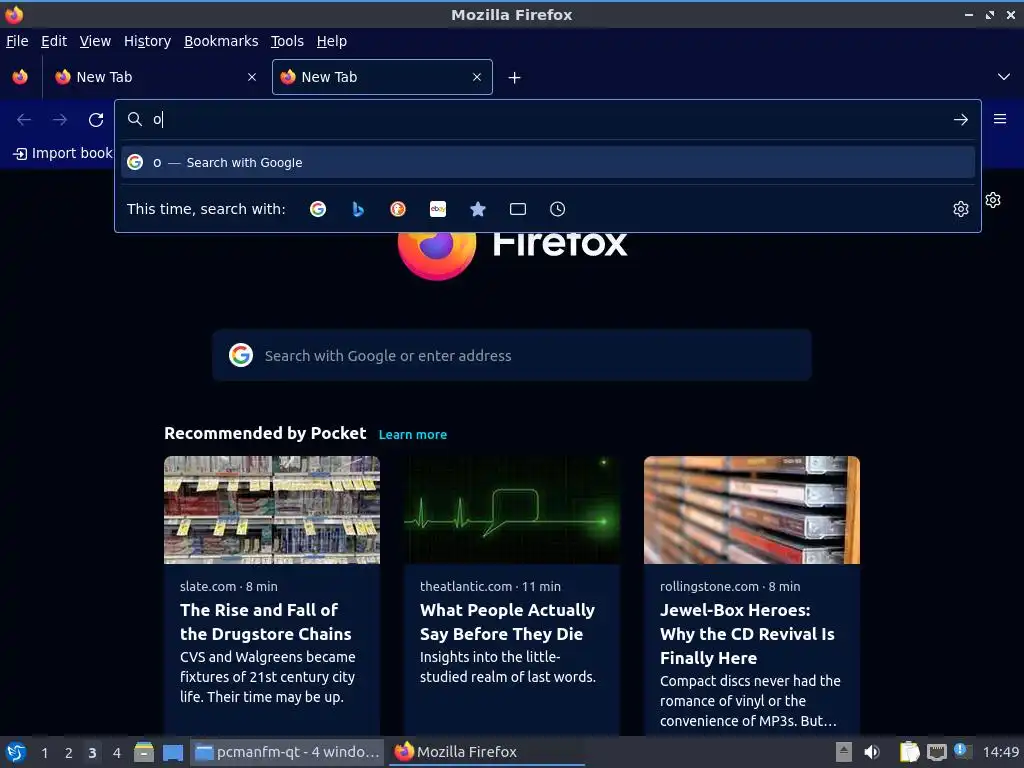
Task: Search this time with eBay icon
Action: point(438,209)
